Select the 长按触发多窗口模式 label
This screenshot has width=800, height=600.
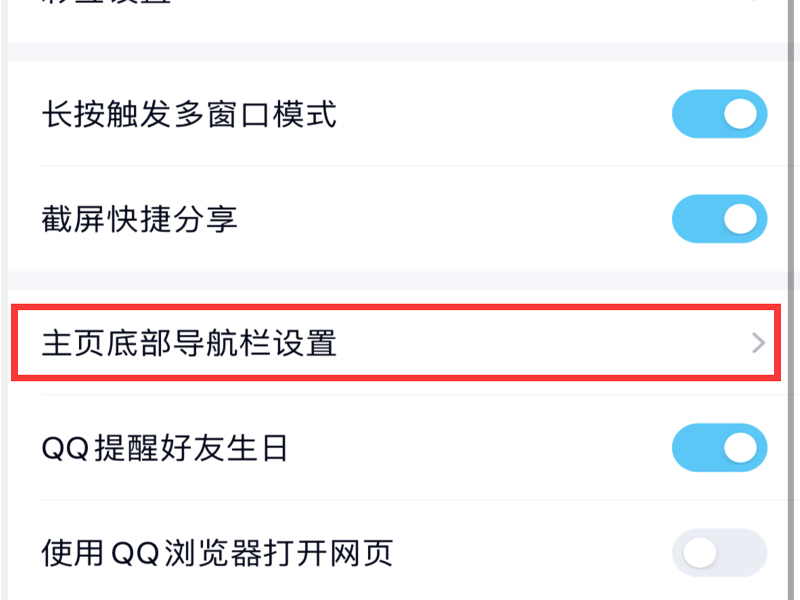coord(189,114)
